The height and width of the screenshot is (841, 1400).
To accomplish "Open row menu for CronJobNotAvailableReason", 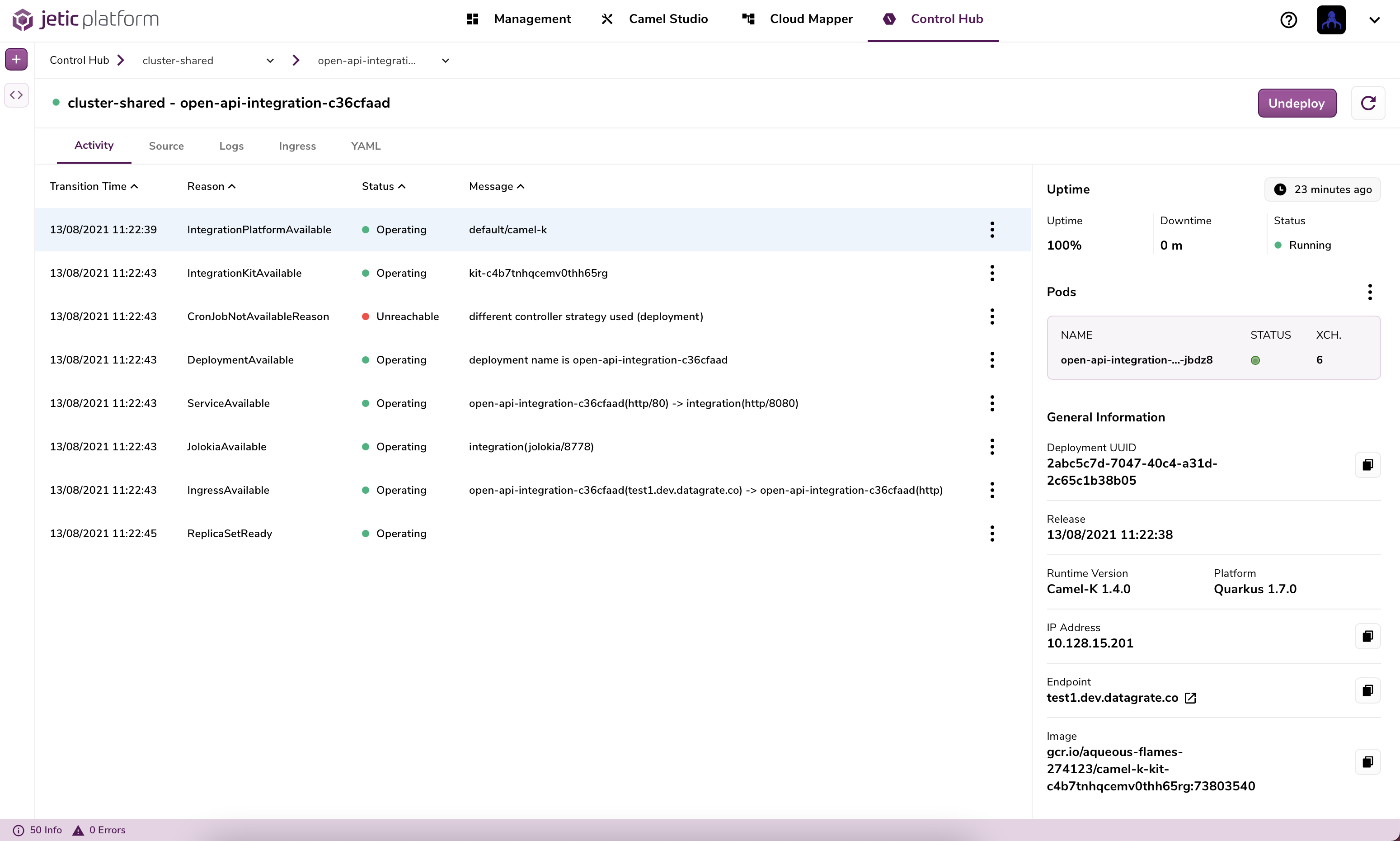I will (992, 316).
